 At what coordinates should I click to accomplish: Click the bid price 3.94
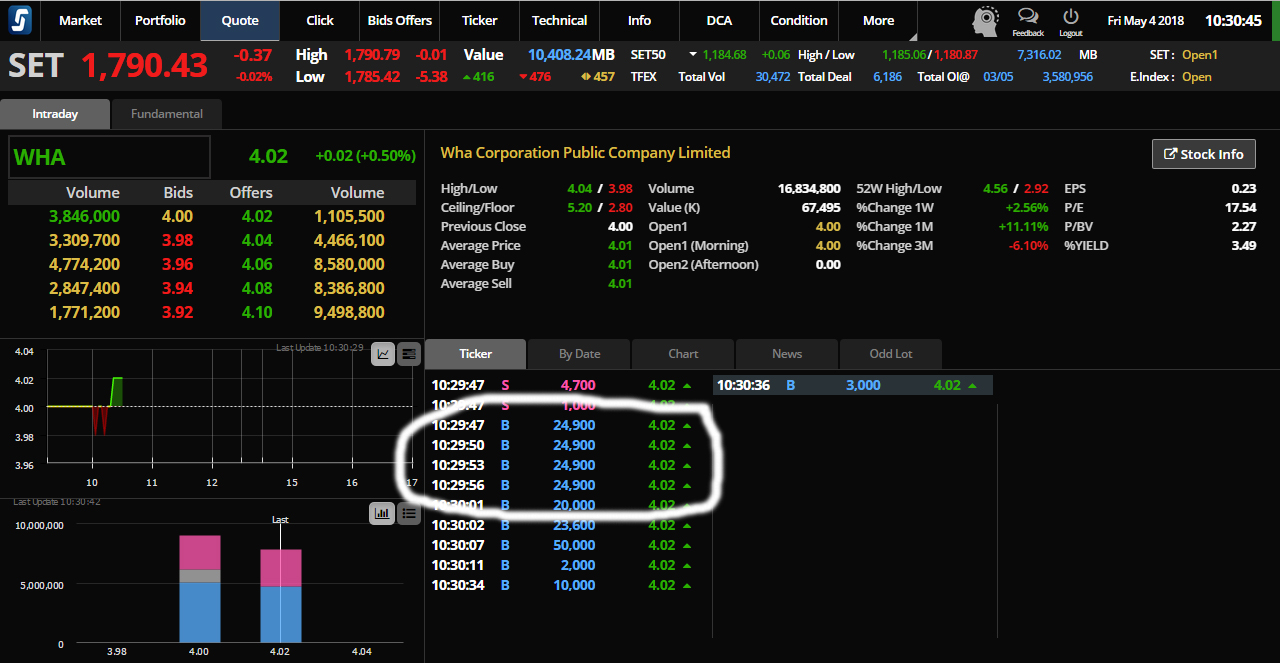pos(177,288)
